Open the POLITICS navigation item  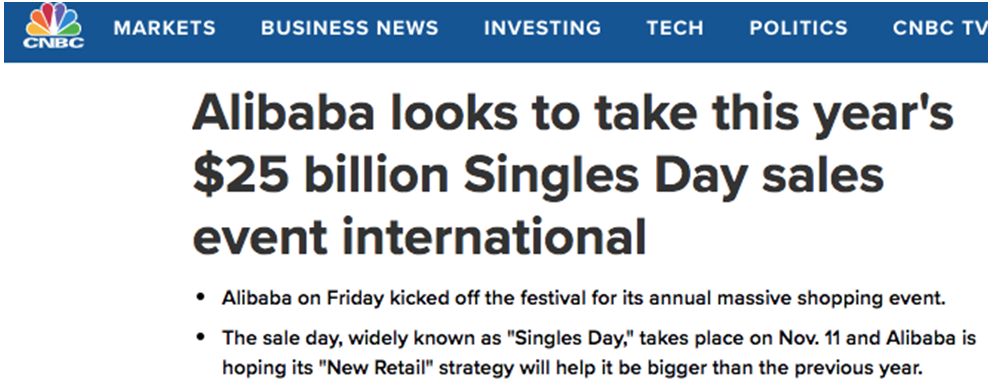(x=798, y=28)
